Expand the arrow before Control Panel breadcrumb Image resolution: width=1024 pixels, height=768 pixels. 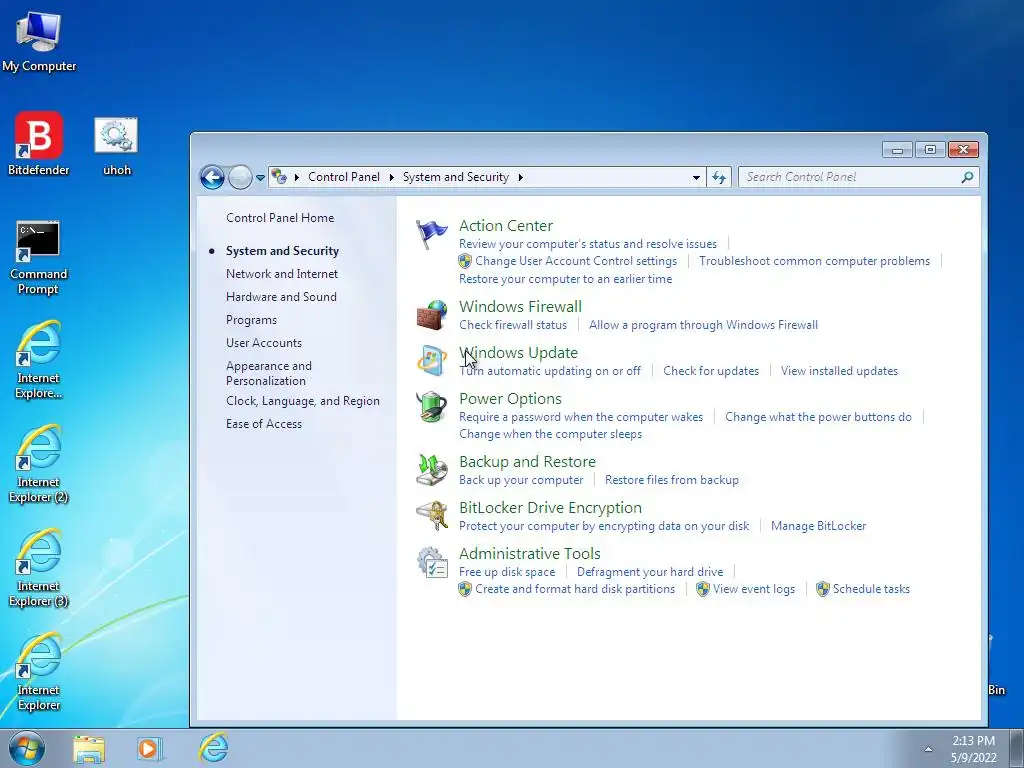(x=297, y=178)
